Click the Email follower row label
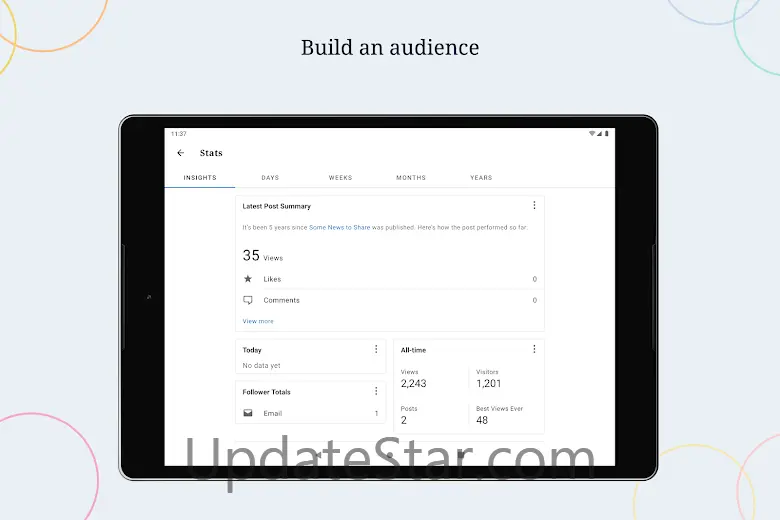This screenshot has width=780, height=520. [x=273, y=414]
